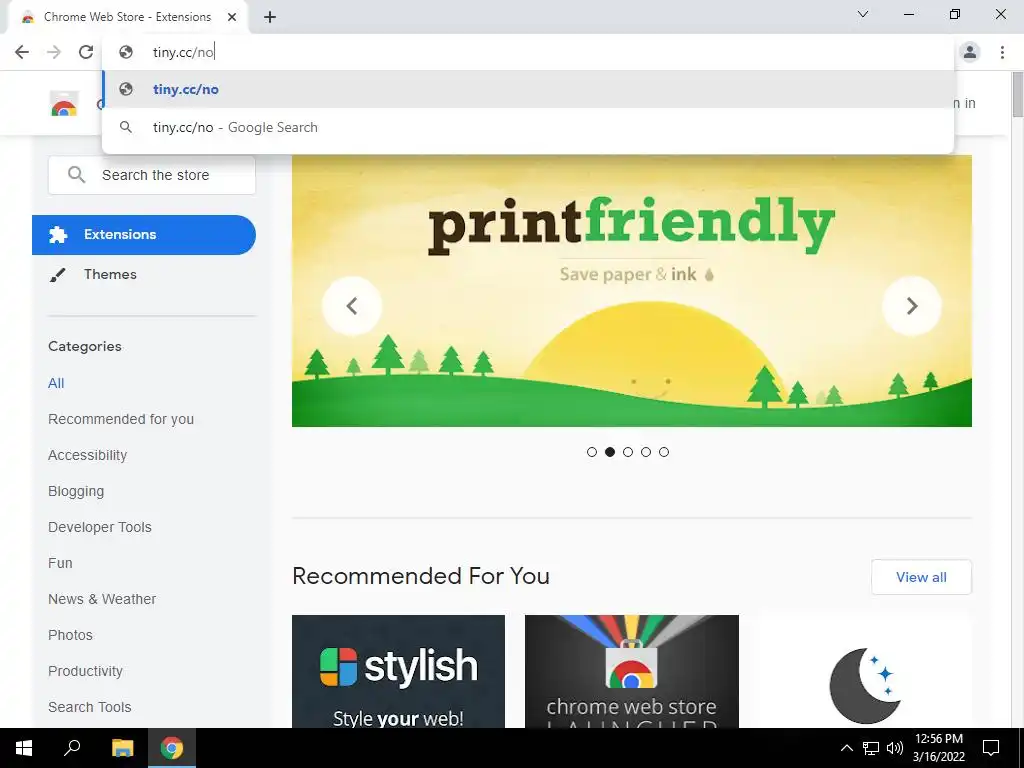
Task: Select the fifth carousel dot
Action: click(x=664, y=452)
